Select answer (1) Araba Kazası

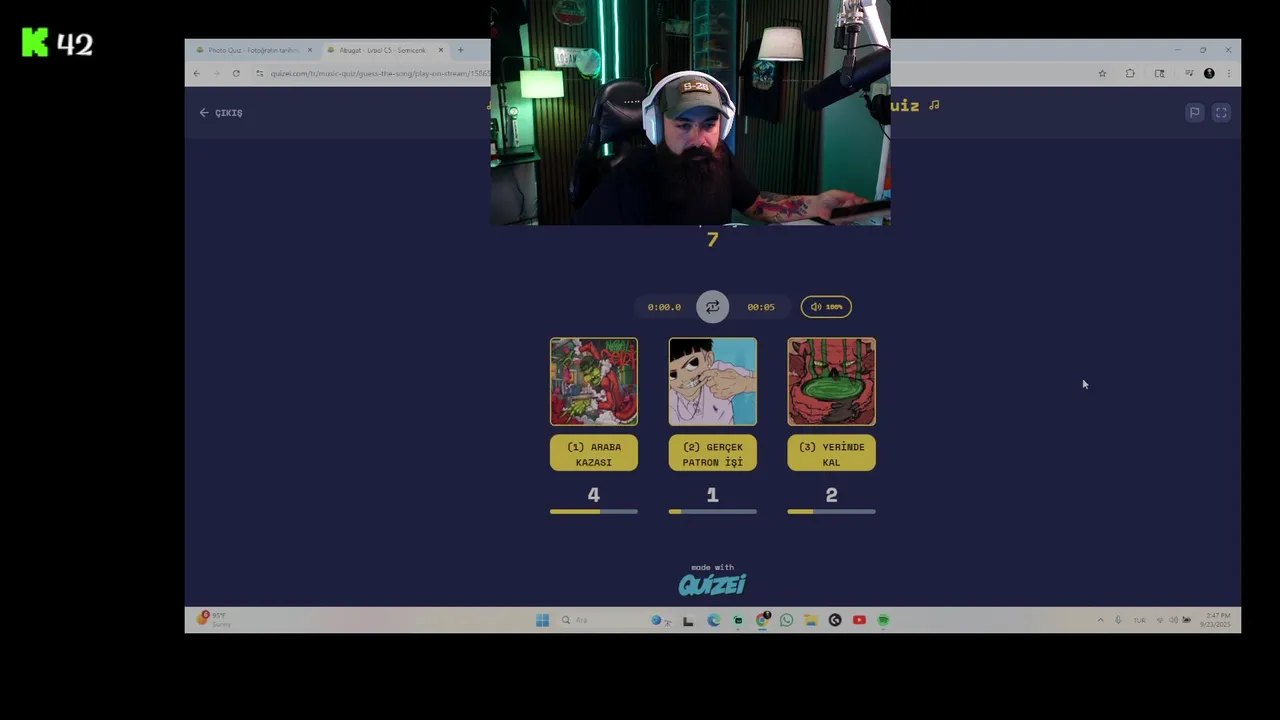tap(593, 454)
